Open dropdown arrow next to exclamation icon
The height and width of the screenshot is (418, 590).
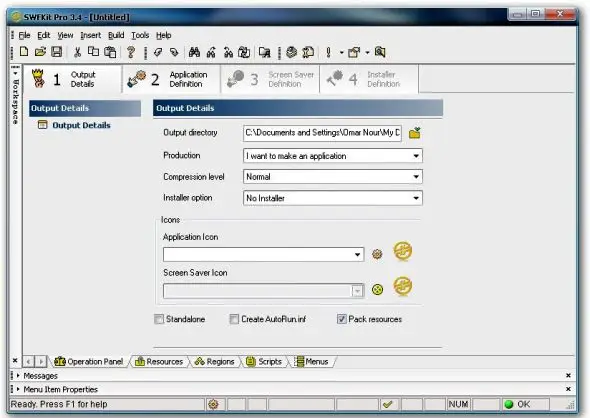tap(341, 53)
